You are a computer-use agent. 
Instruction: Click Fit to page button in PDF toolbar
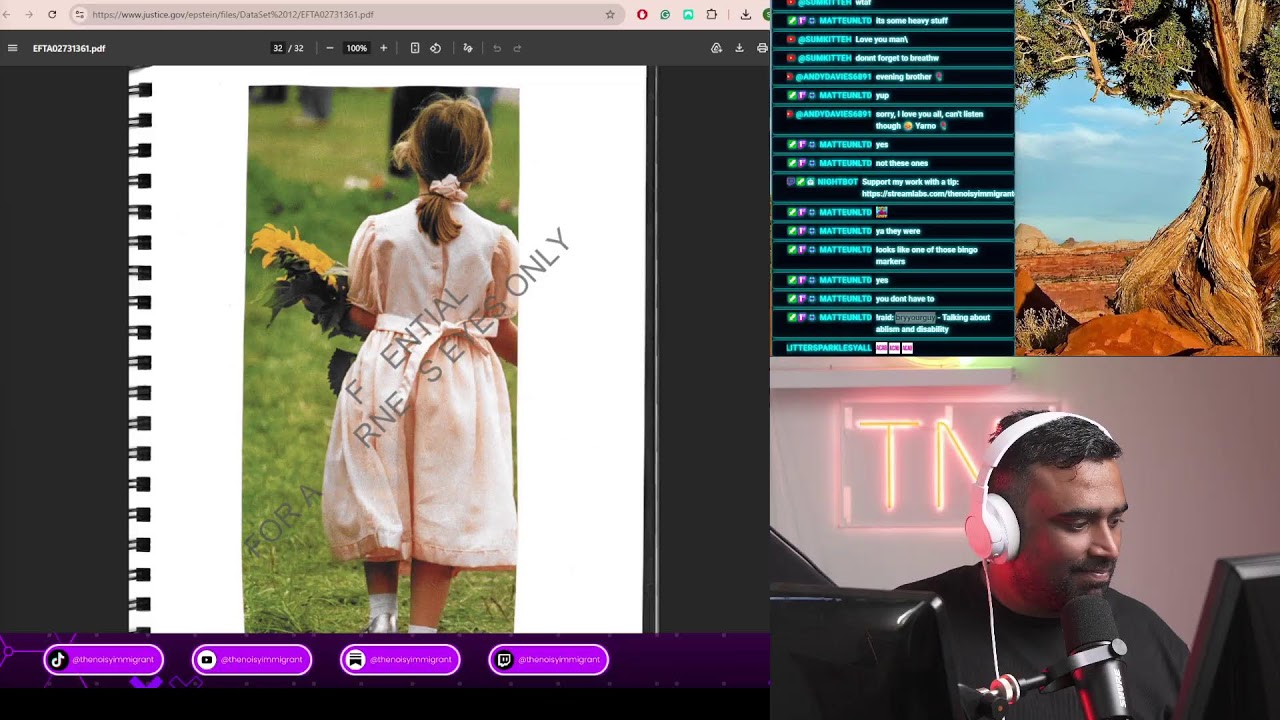(415, 48)
